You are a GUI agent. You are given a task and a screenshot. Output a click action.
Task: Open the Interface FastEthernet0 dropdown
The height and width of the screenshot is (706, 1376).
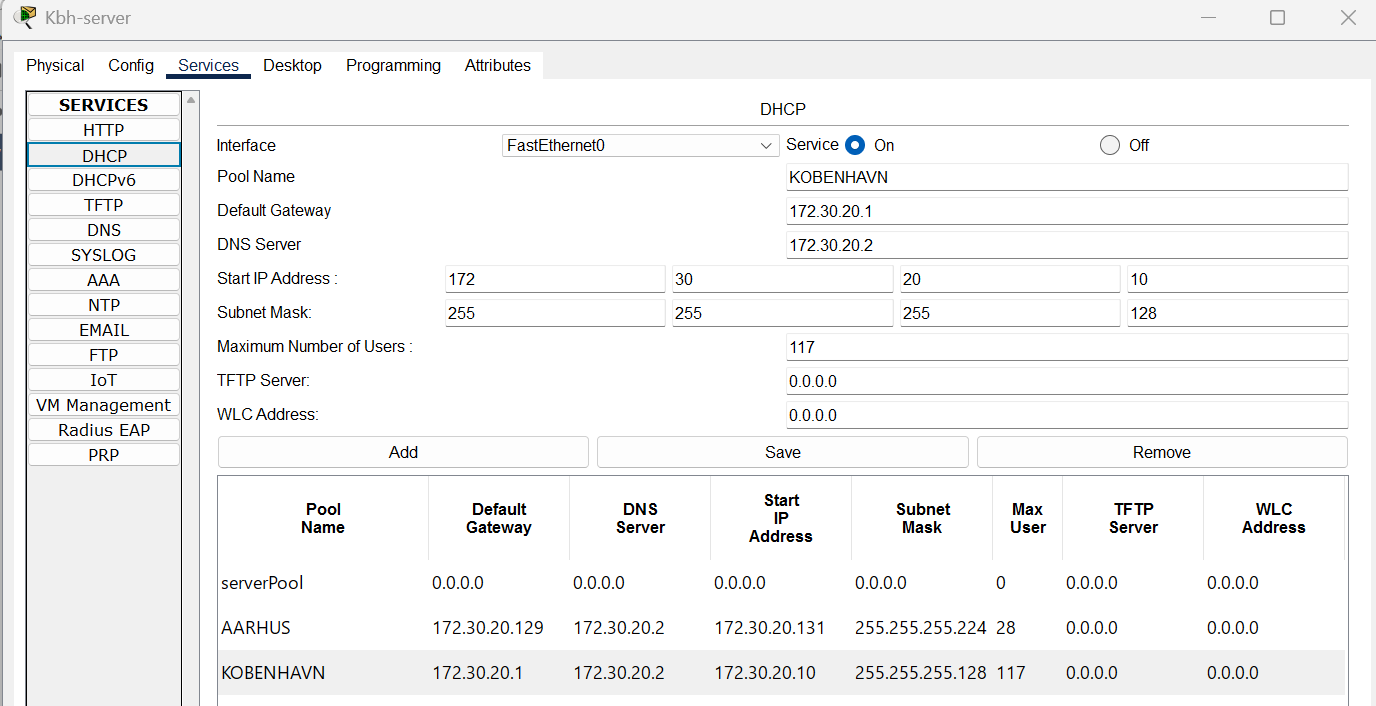point(640,145)
